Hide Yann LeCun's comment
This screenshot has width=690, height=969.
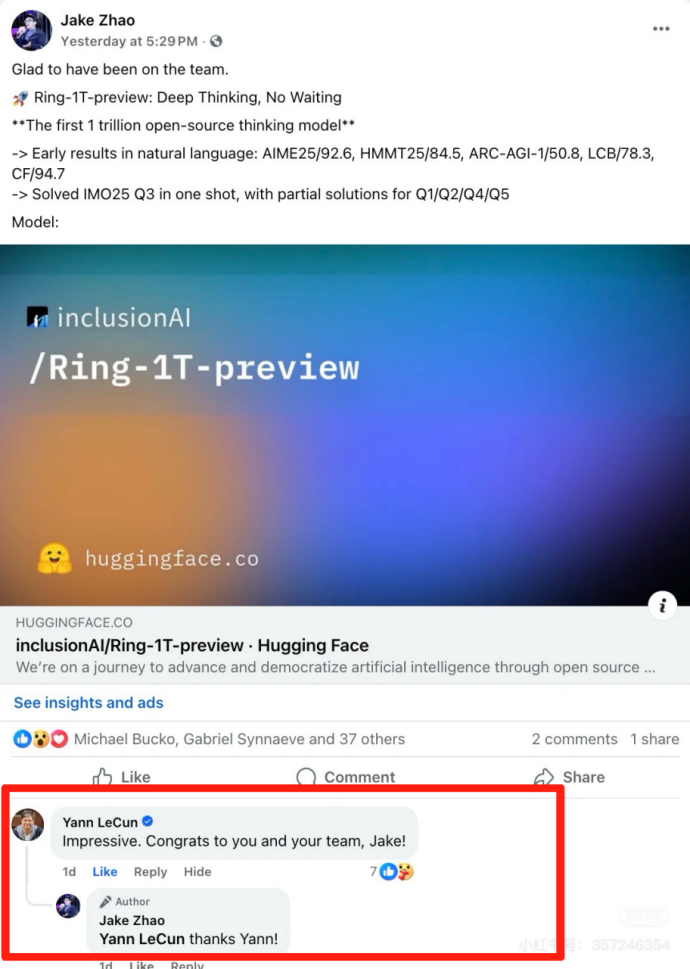pyautogui.click(x=197, y=871)
